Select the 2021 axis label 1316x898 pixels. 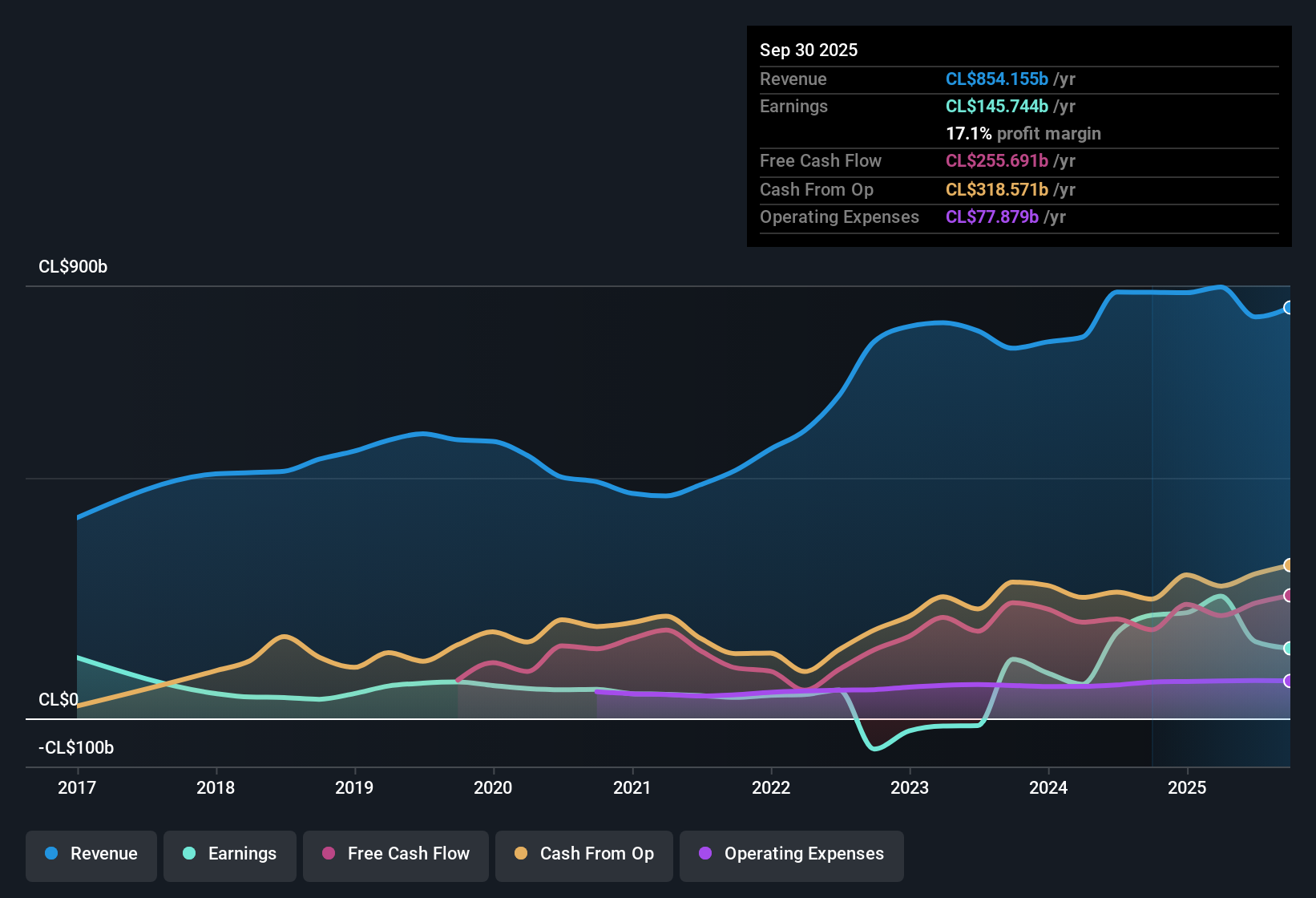click(632, 788)
